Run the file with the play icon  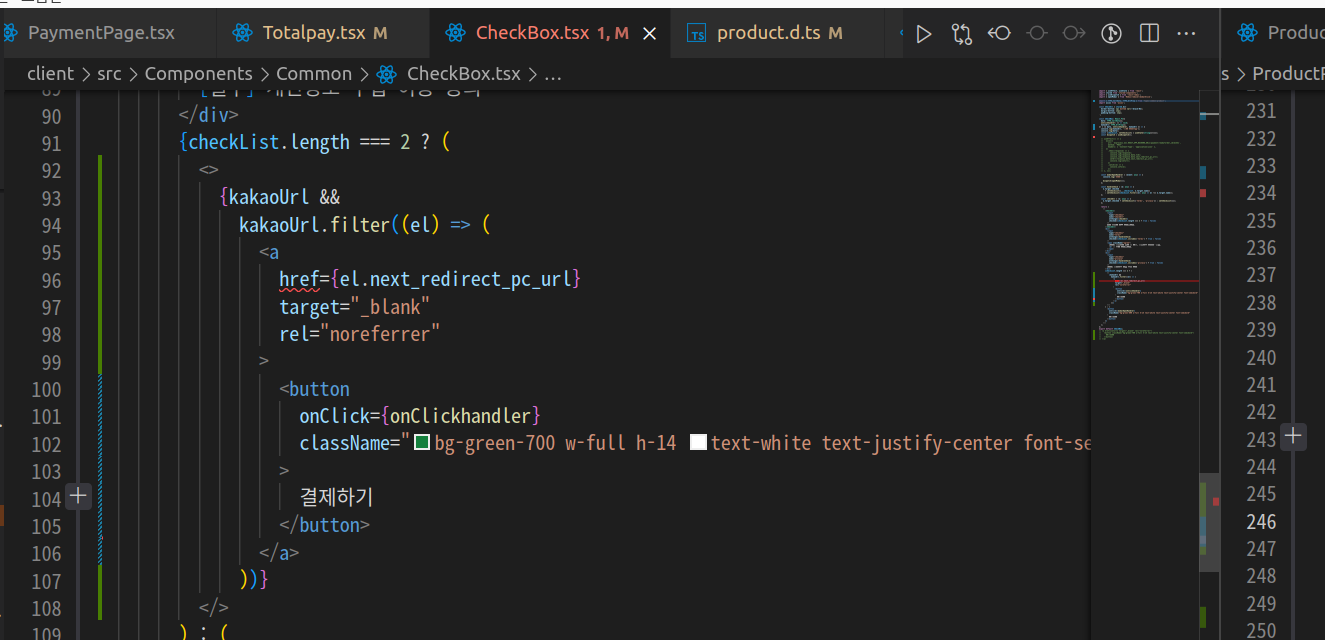click(924, 34)
